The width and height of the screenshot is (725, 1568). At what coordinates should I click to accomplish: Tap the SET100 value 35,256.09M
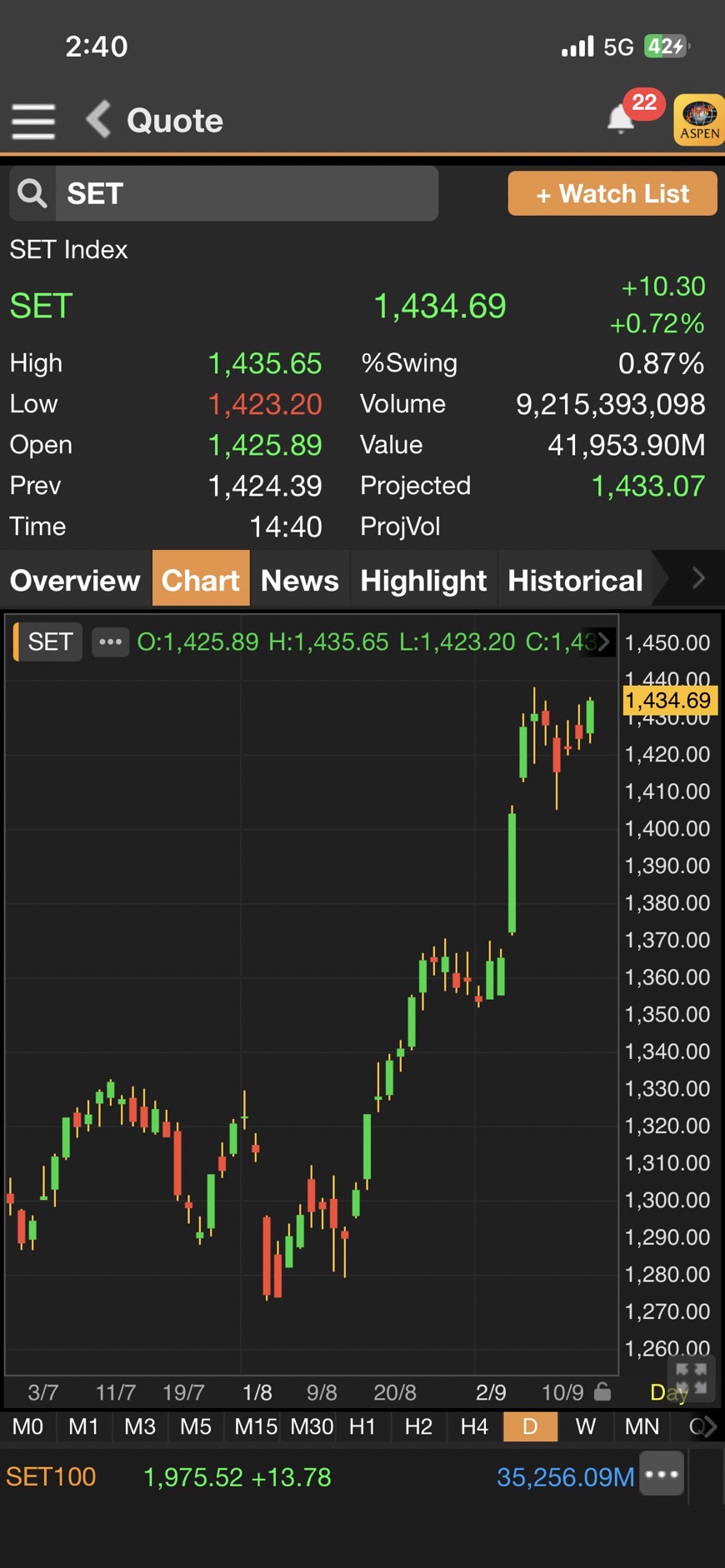click(565, 1477)
